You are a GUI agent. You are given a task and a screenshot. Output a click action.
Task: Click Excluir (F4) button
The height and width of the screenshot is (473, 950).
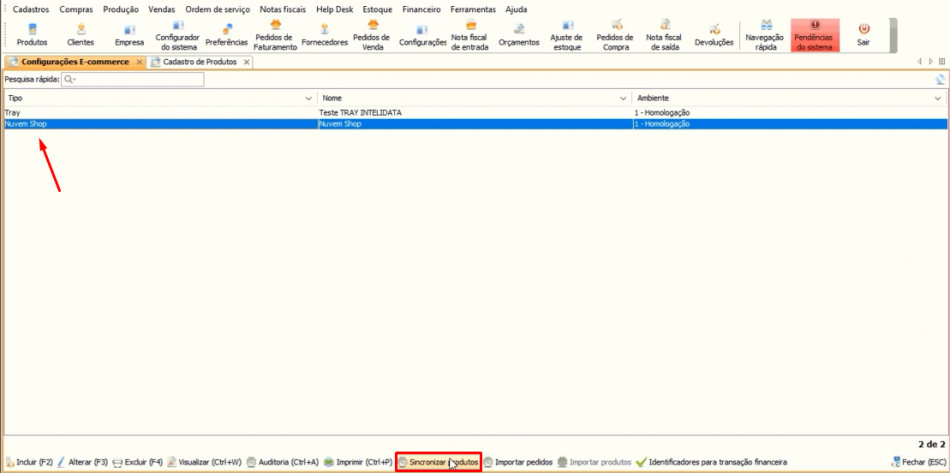[x=138, y=462]
